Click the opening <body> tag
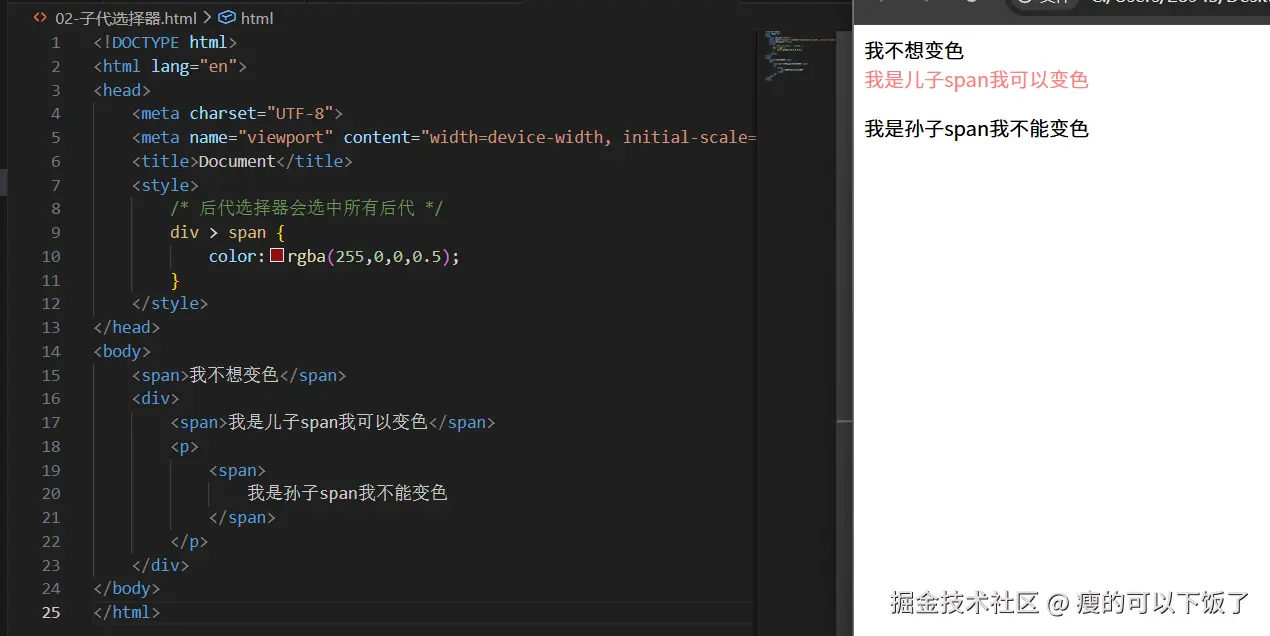The width and height of the screenshot is (1270, 636). pyautogui.click(x=122, y=351)
